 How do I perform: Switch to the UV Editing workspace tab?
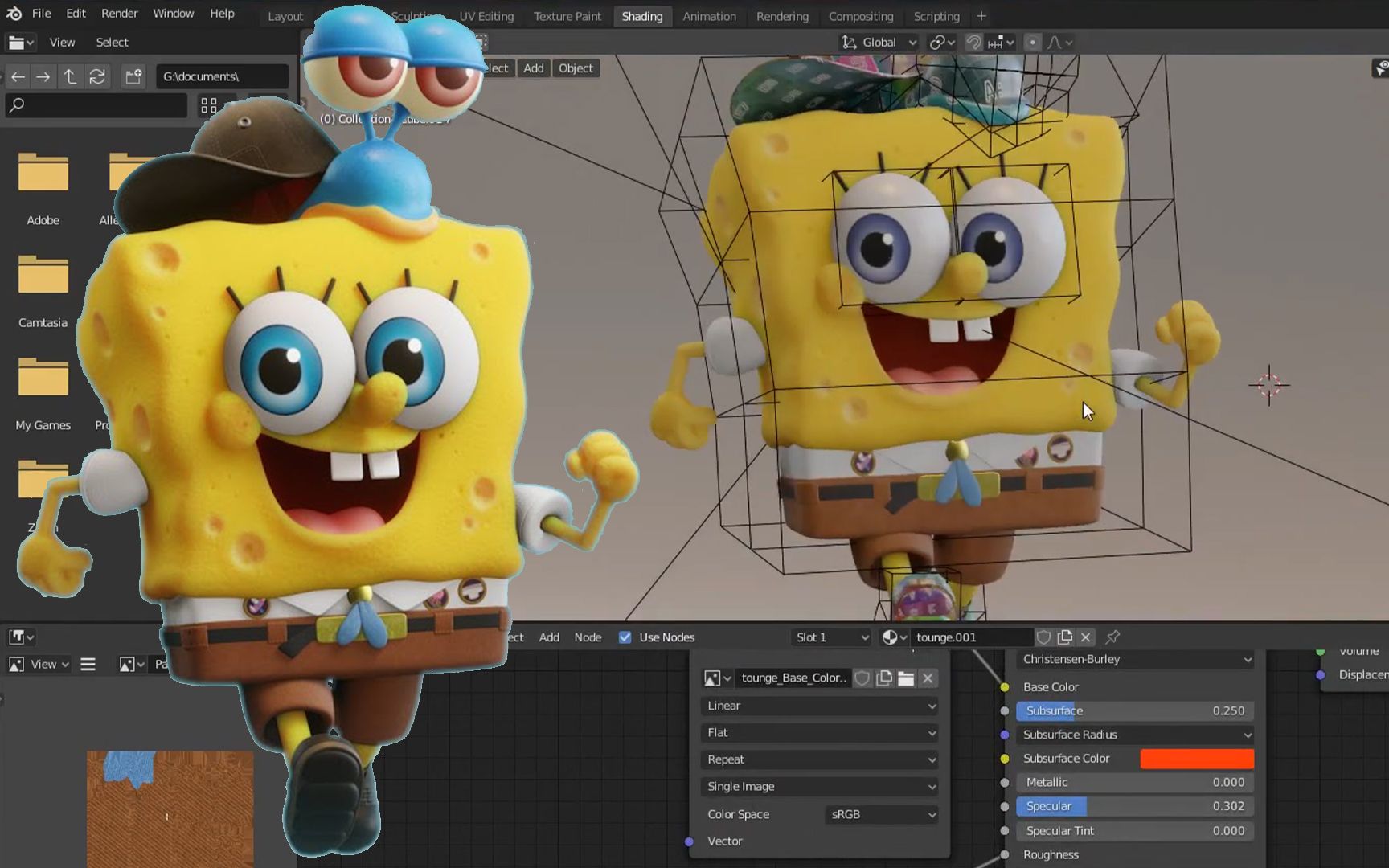[486, 16]
